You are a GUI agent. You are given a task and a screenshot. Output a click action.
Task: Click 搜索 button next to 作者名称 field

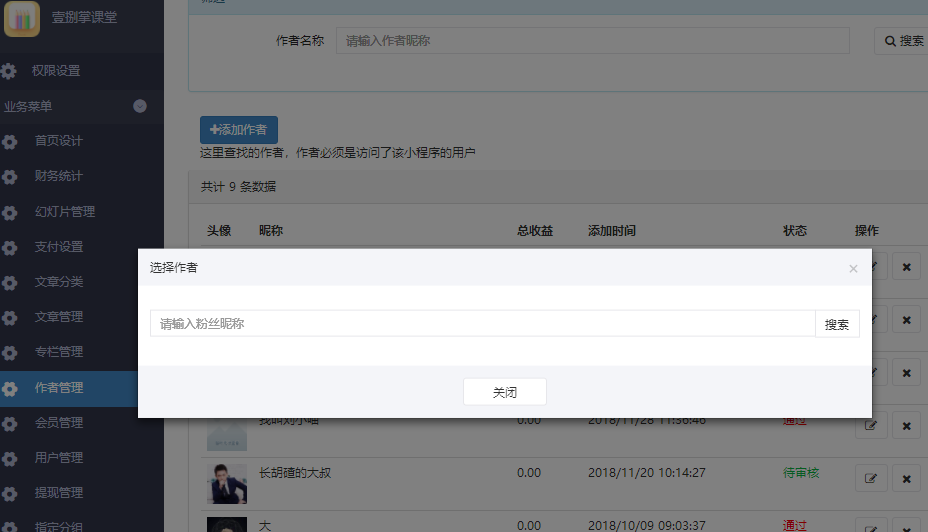(901, 41)
